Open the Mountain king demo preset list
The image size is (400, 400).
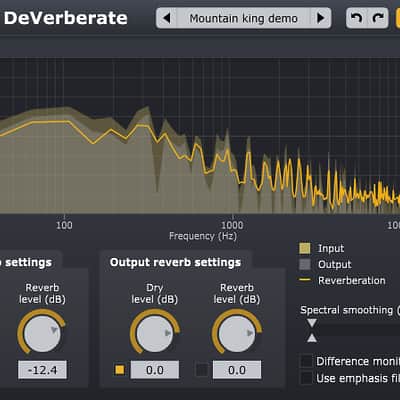pos(244,18)
